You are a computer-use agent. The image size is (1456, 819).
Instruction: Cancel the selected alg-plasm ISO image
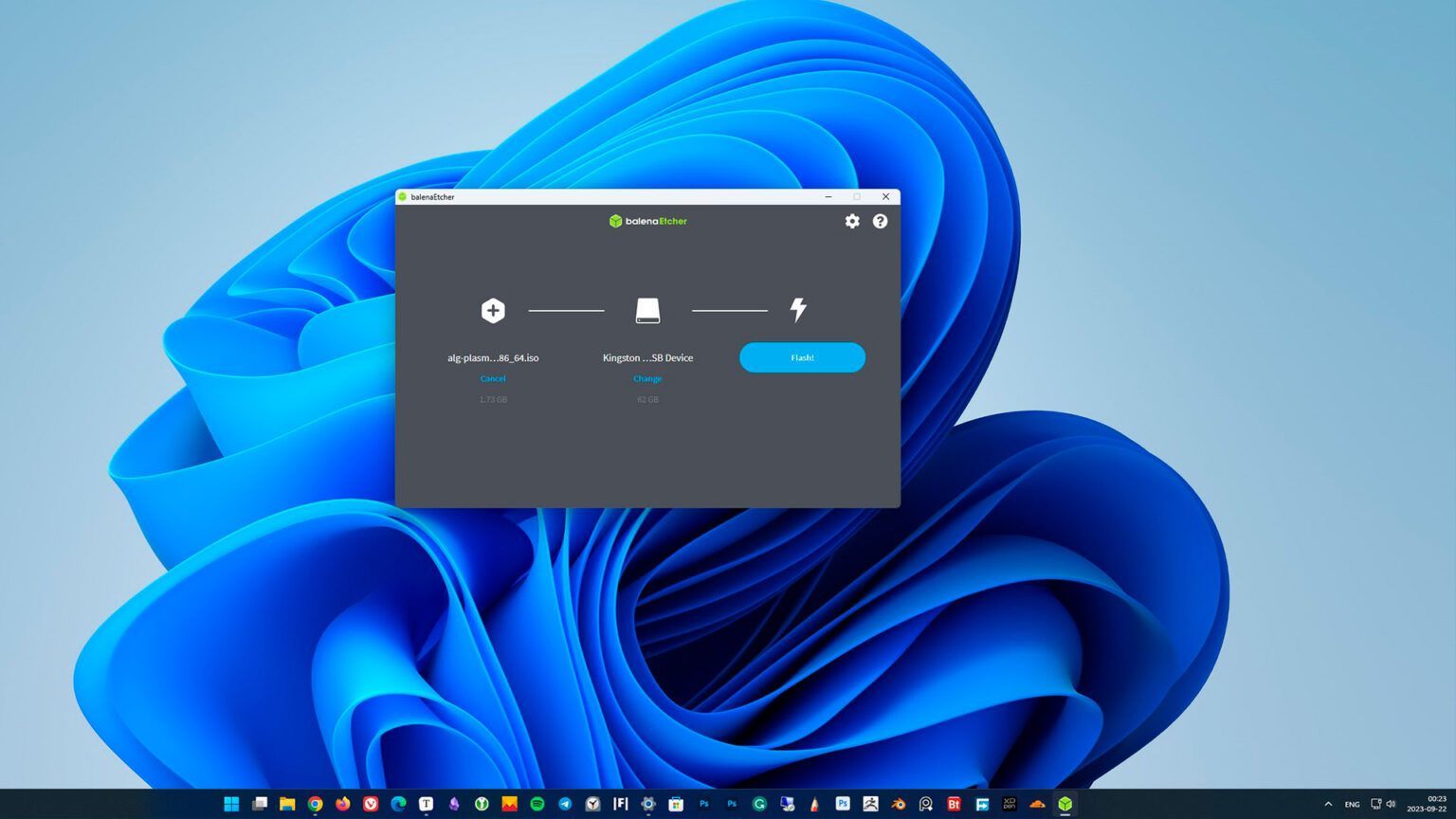click(493, 378)
